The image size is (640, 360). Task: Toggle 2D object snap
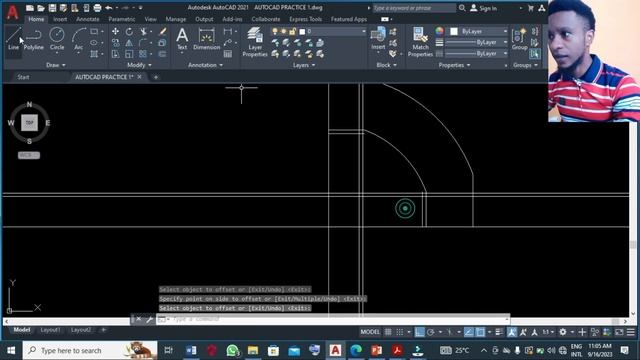(480, 332)
